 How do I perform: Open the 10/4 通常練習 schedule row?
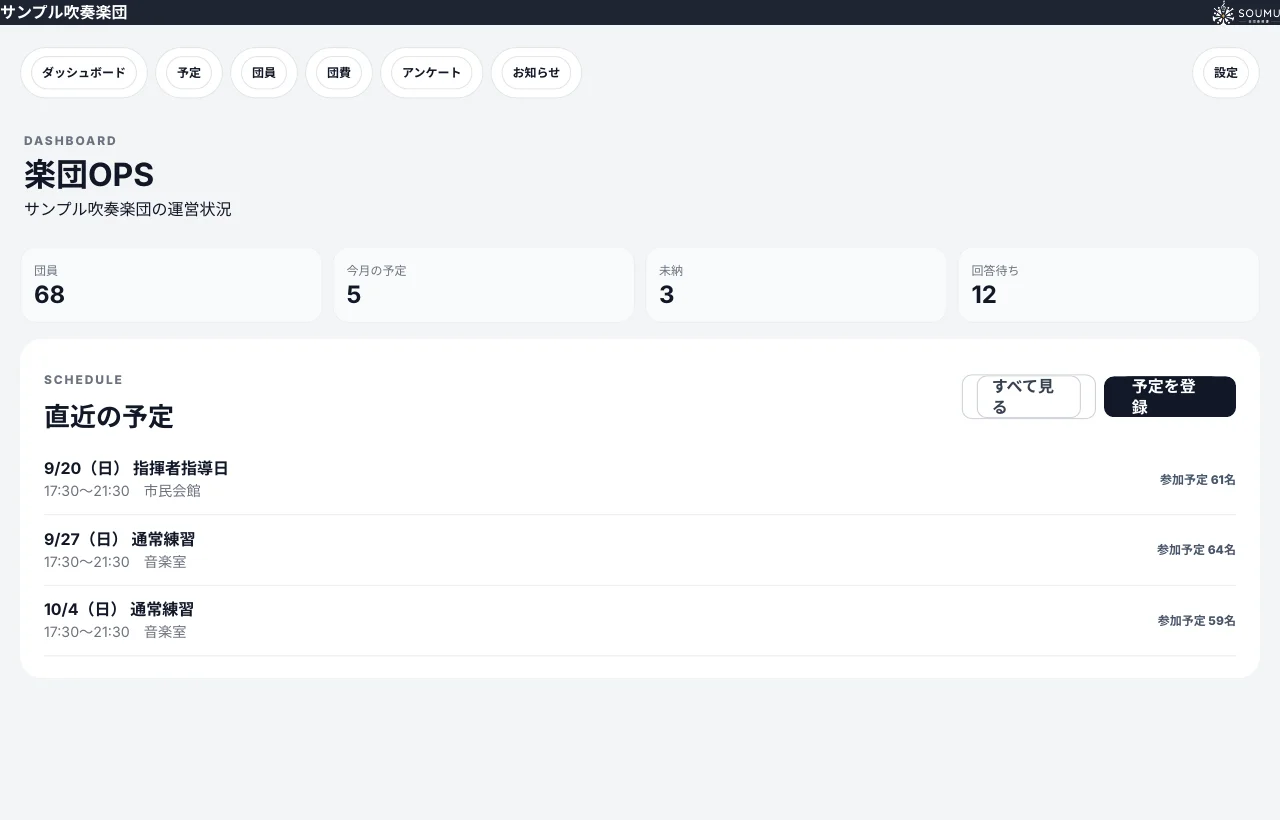[x=640, y=620]
